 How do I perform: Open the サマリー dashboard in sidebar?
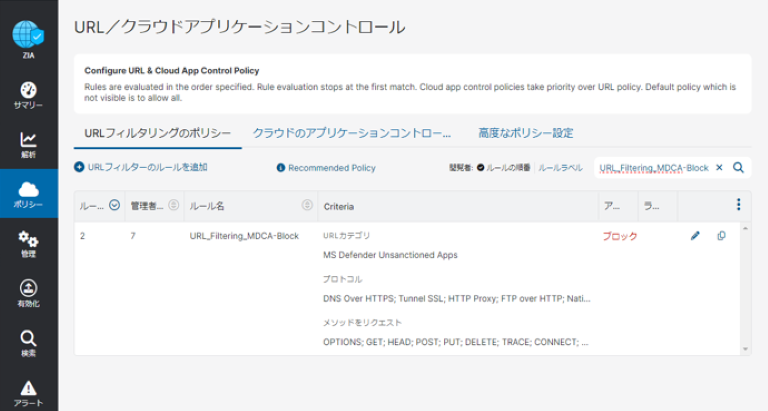tap(28, 96)
